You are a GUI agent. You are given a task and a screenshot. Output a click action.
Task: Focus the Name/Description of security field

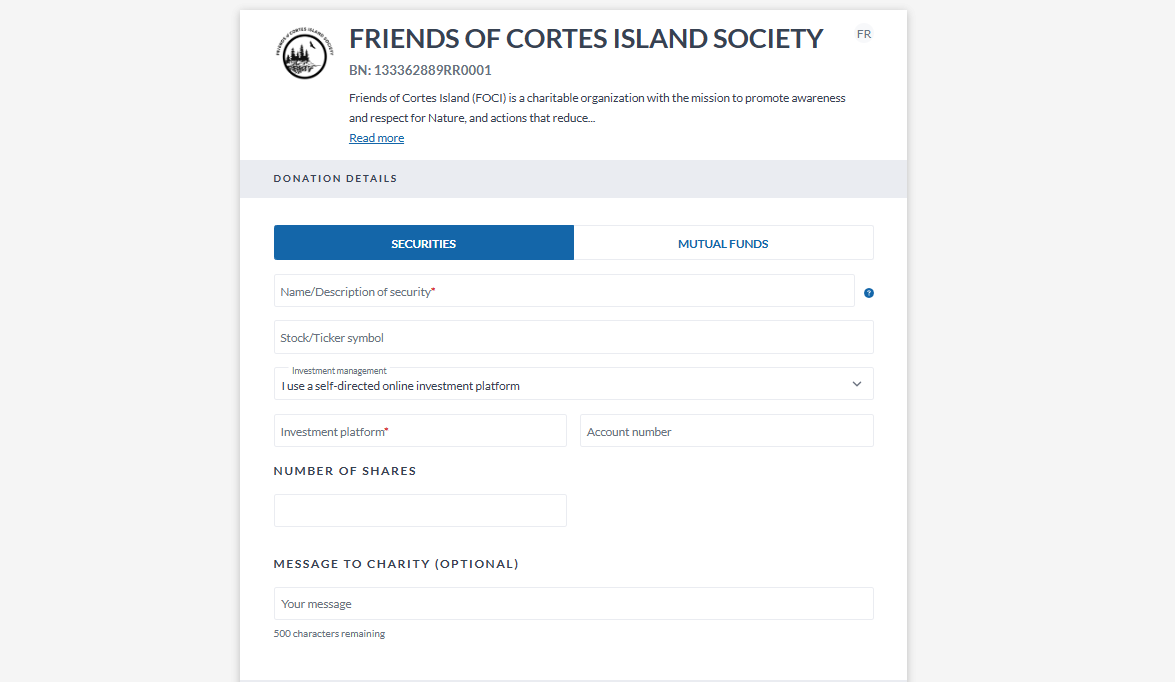(564, 291)
